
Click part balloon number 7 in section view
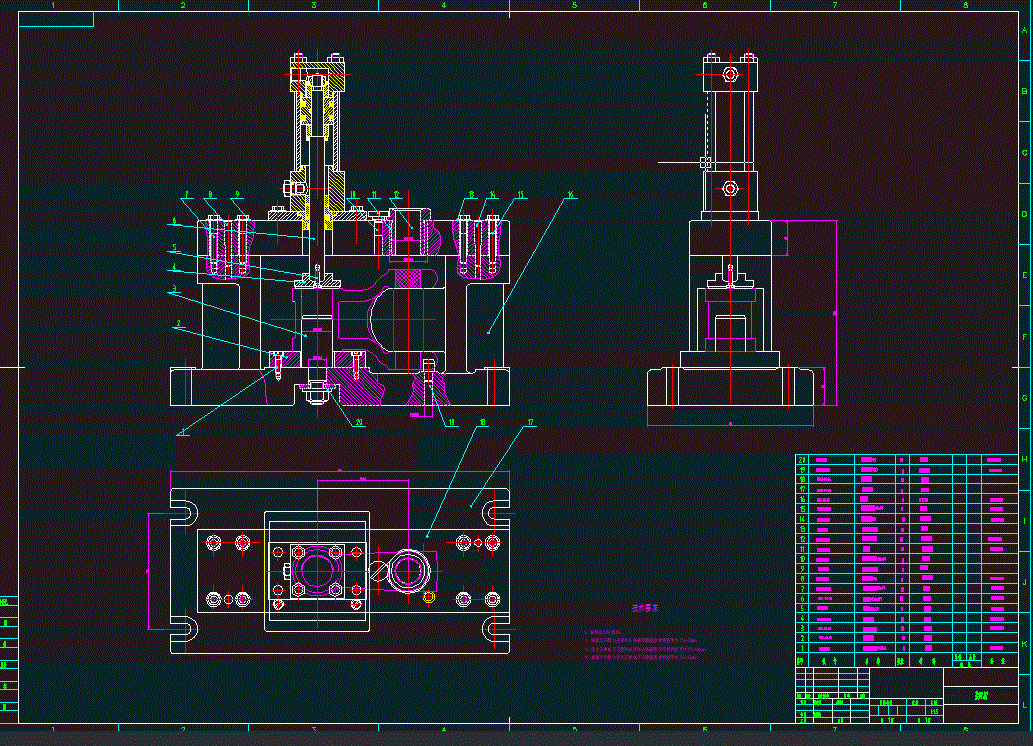[187, 194]
